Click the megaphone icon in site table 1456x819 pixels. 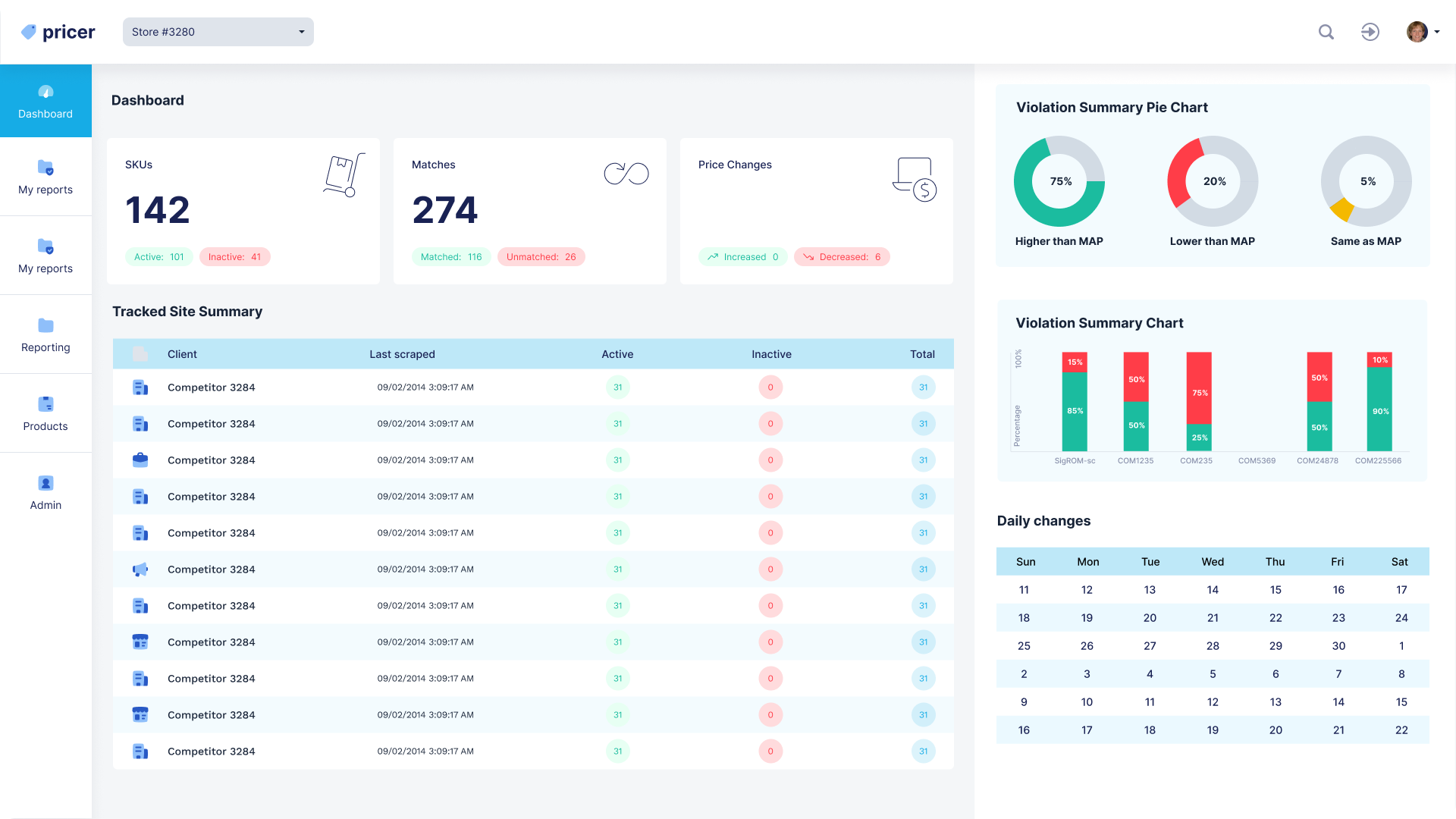tap(140, 570)
